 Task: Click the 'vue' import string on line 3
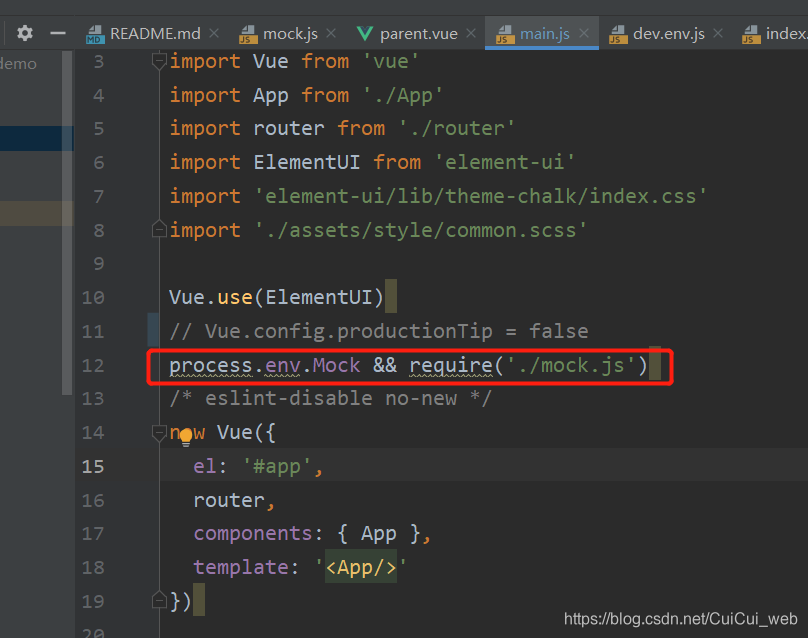click(391, 61)
